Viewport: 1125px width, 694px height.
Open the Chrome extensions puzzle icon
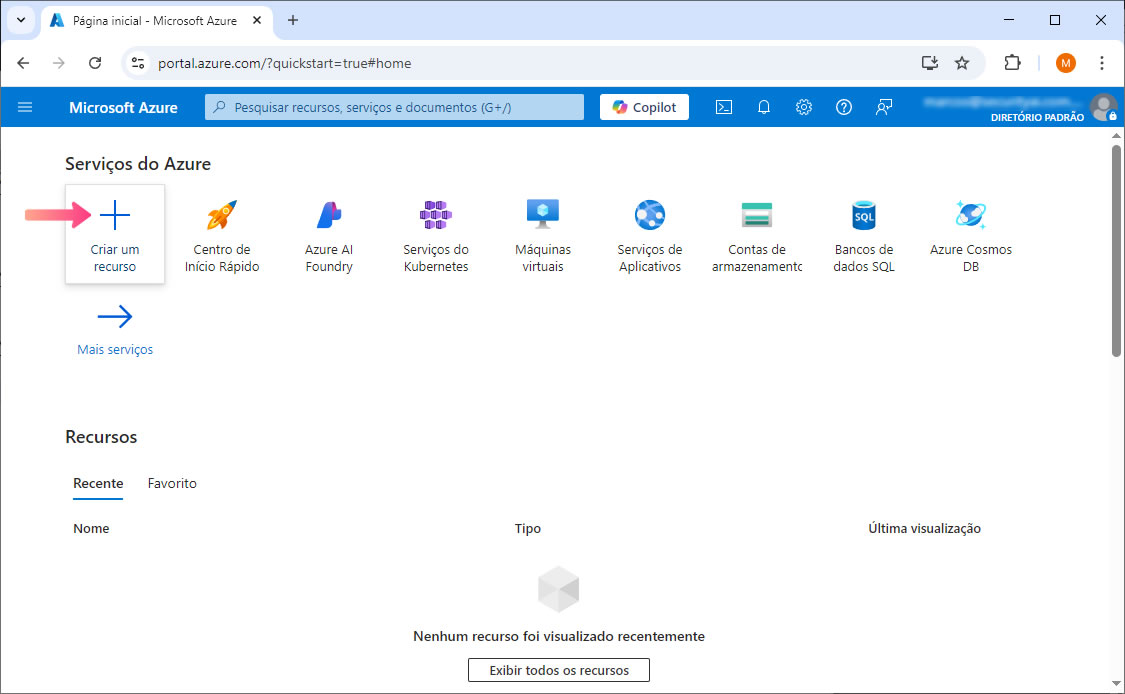coord(1012,63)
